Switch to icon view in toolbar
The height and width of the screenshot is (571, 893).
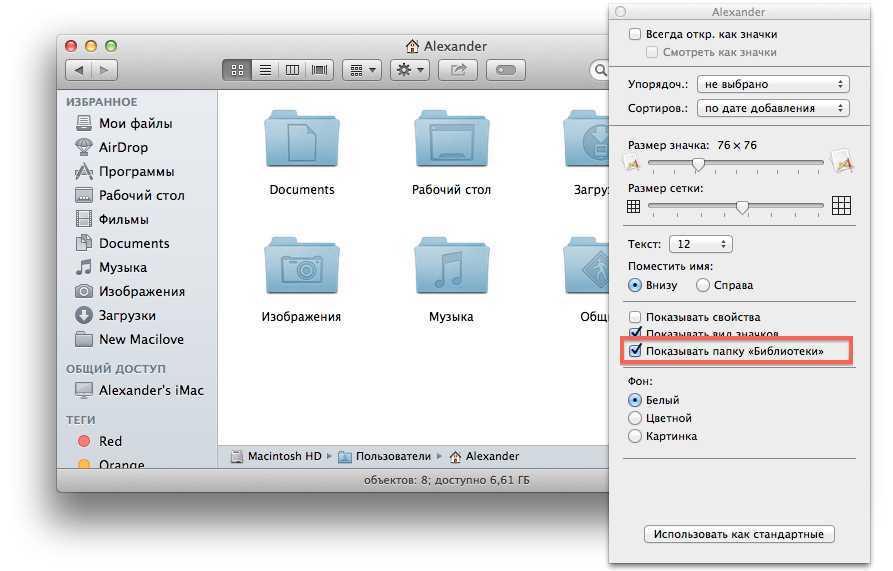pyautogui.click(x=237, y=70)
